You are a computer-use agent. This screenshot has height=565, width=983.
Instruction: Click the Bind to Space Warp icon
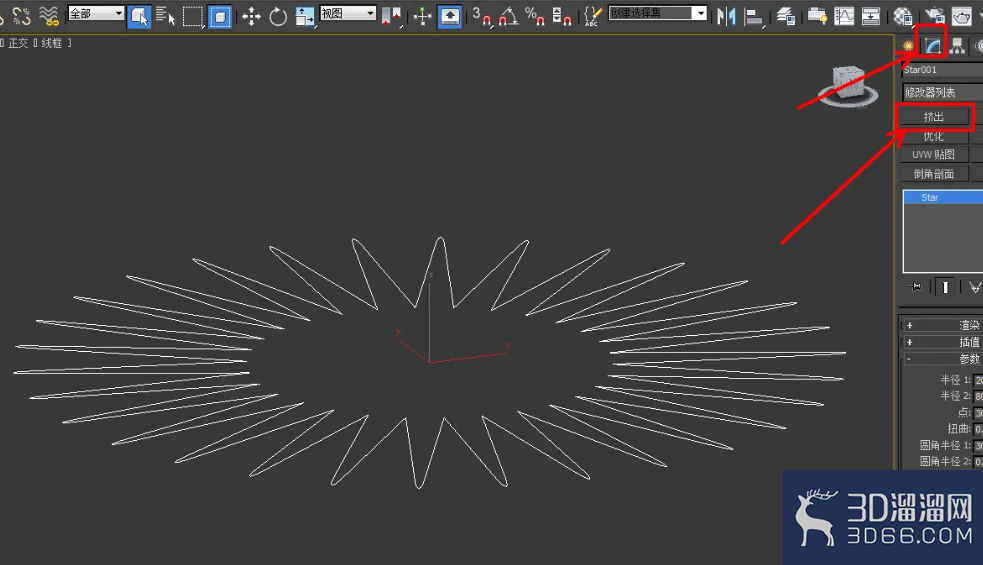(x=49, y=16)
